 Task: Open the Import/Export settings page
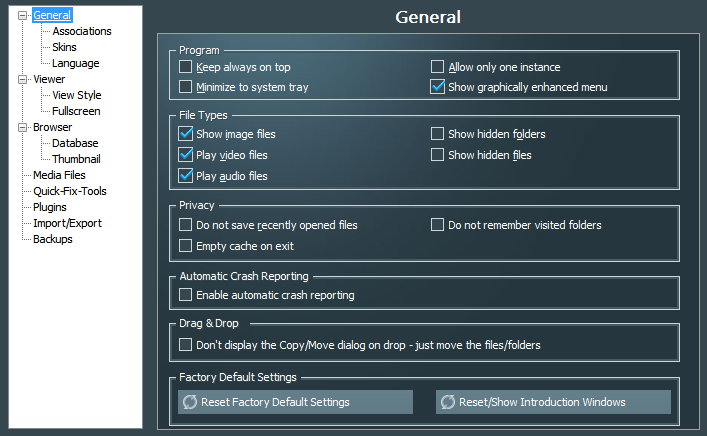[x=67, y=223]
